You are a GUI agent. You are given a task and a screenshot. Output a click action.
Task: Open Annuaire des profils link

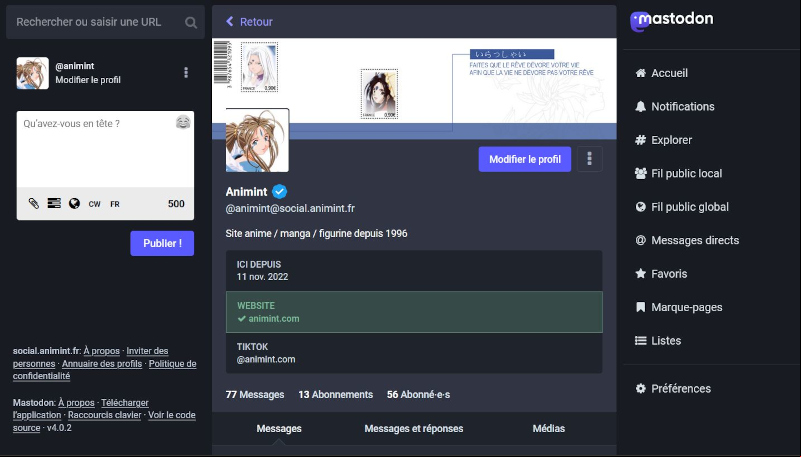[102, 364]
